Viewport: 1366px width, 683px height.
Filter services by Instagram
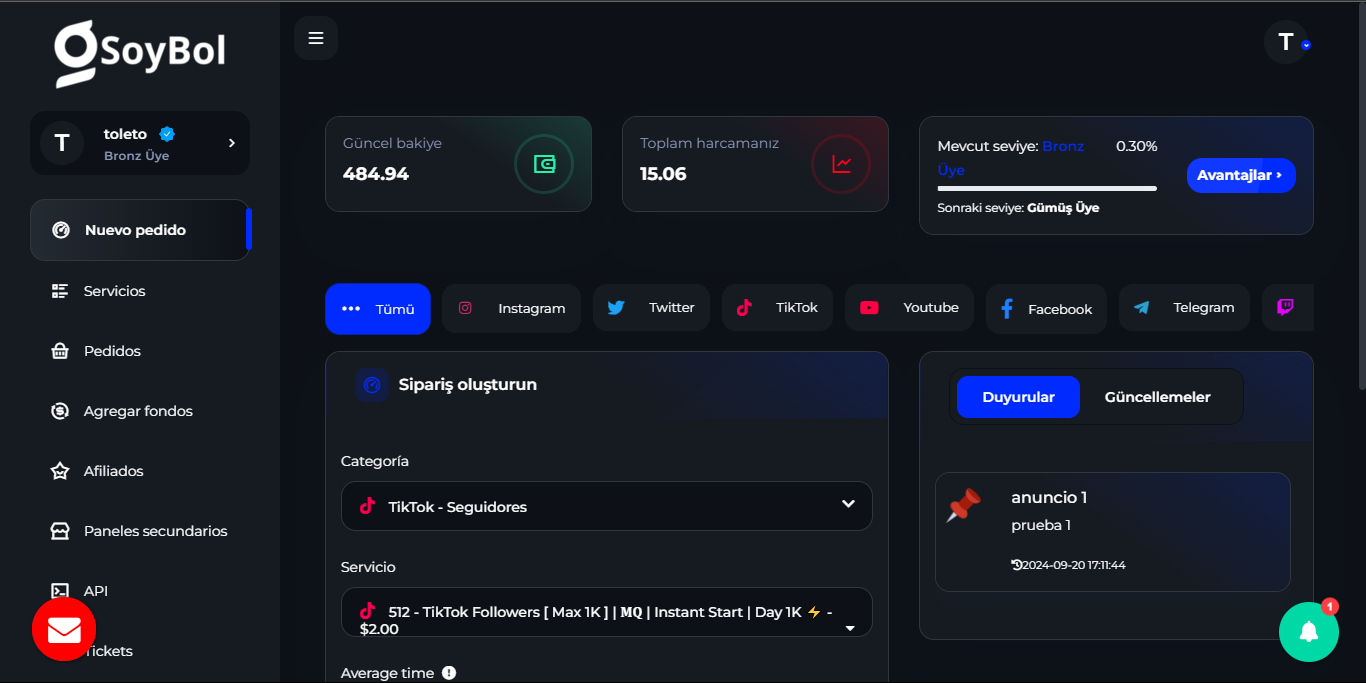point(511,308)
